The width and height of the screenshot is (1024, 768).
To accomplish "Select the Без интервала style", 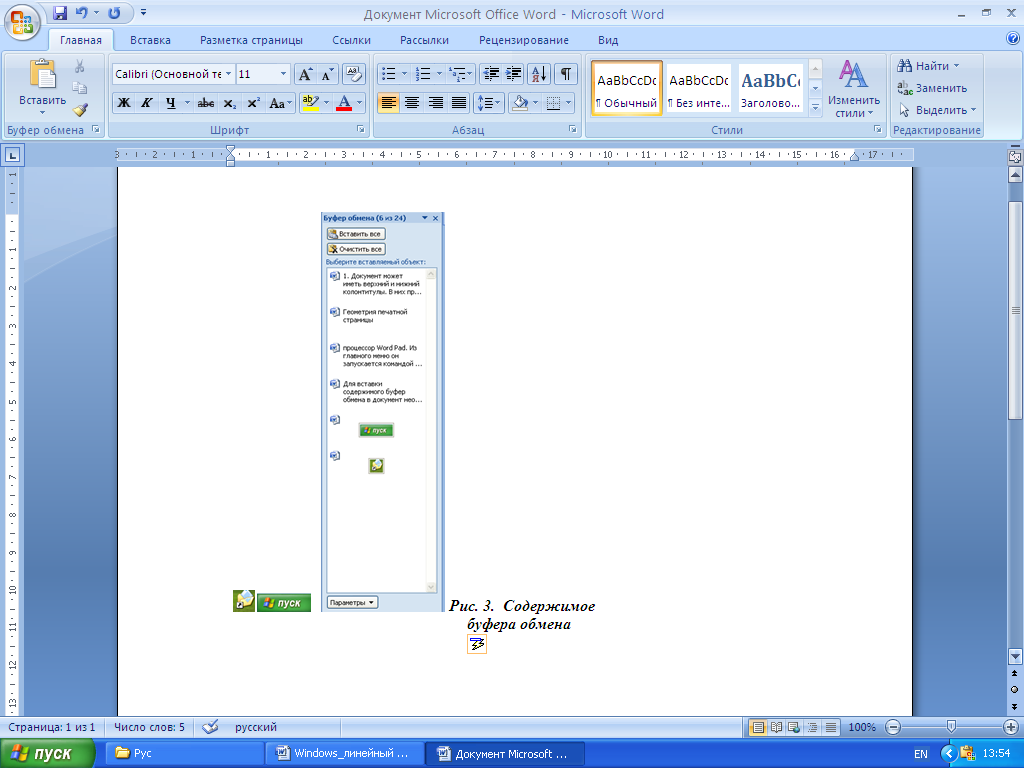I will [699, 88].
